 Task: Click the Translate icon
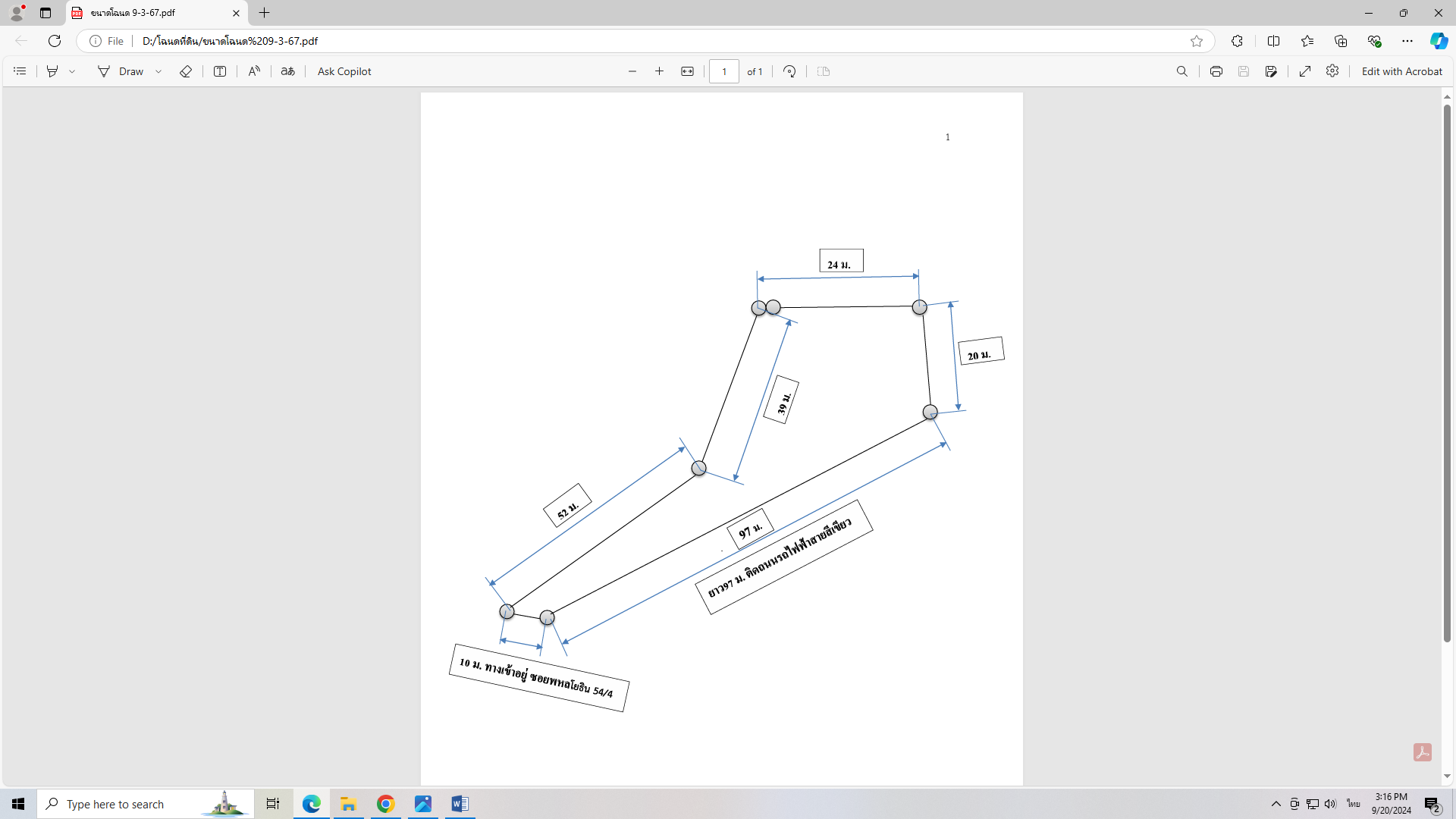(x=288, y=71)
